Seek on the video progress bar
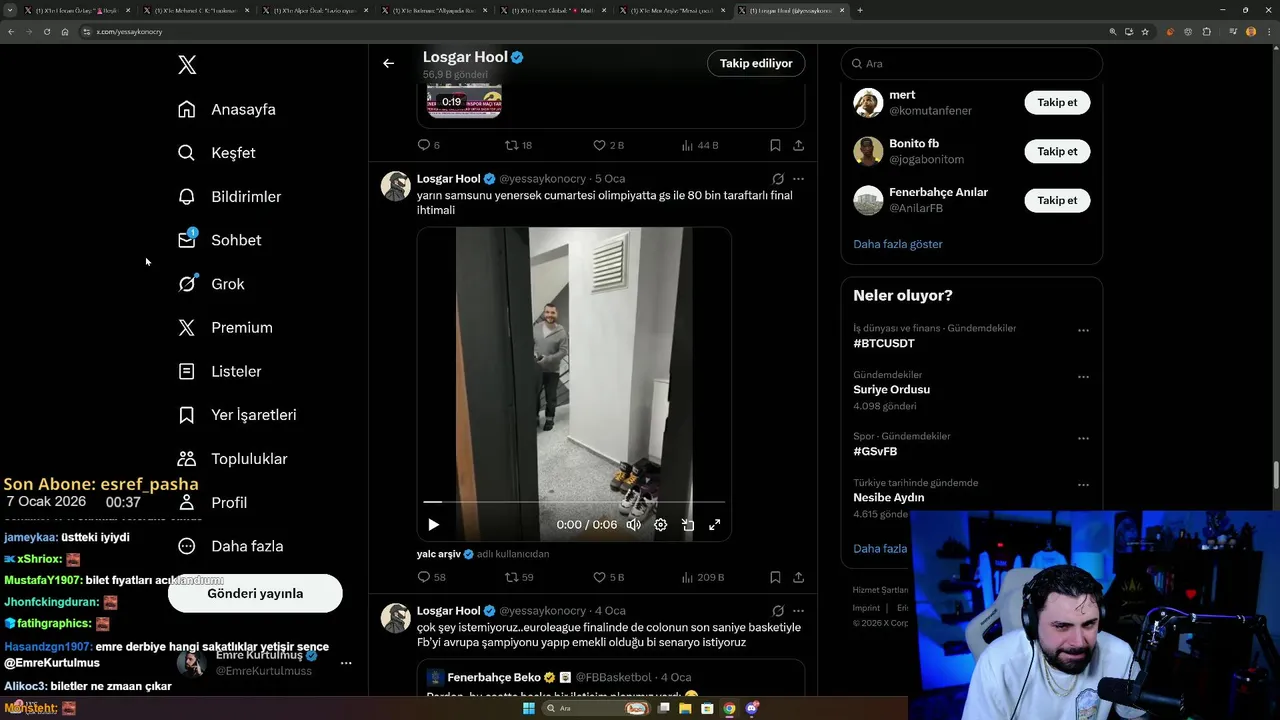 tap(574, 502)
